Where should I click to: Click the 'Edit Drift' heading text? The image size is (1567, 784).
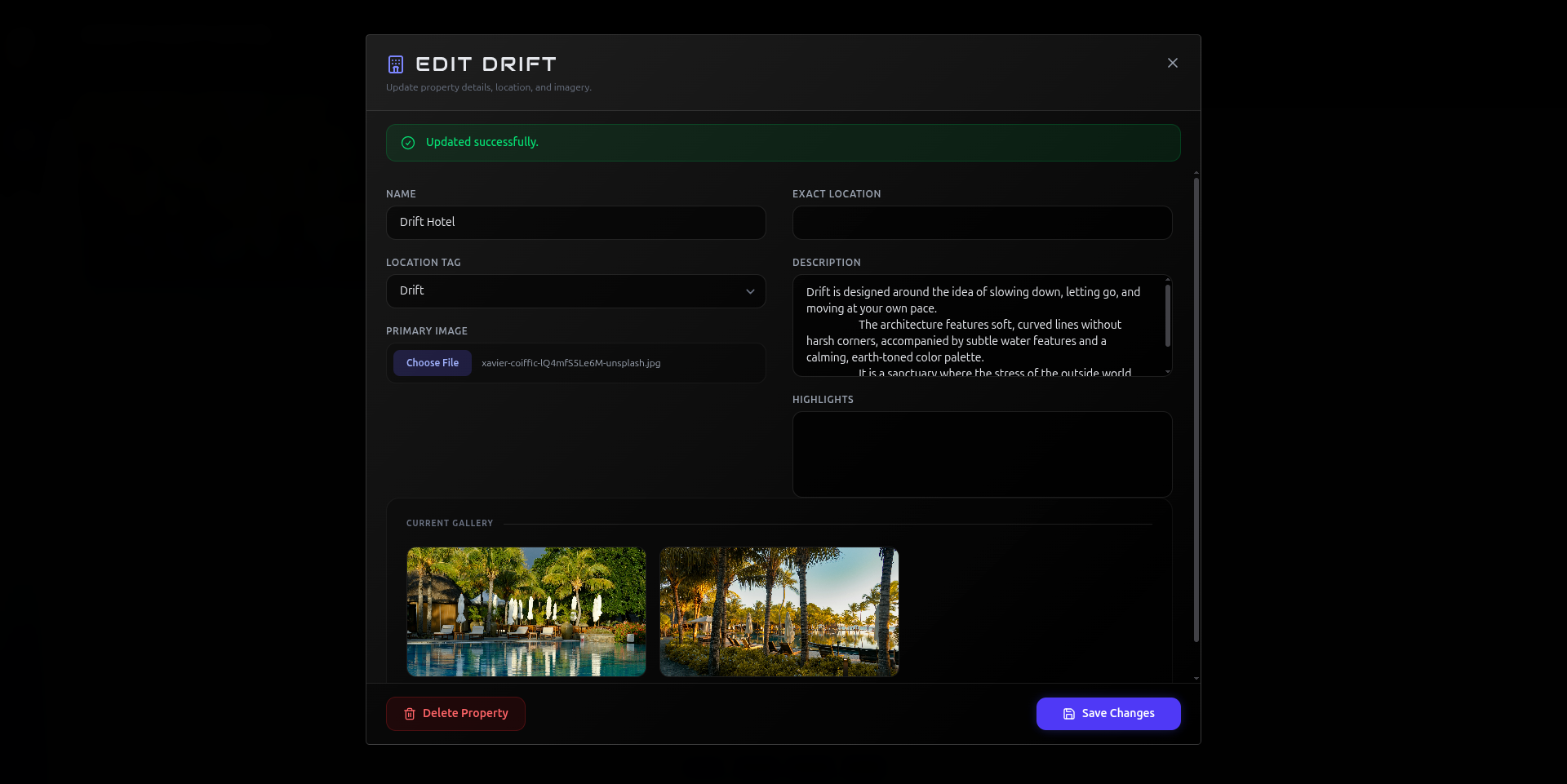[x=486, y=64]
